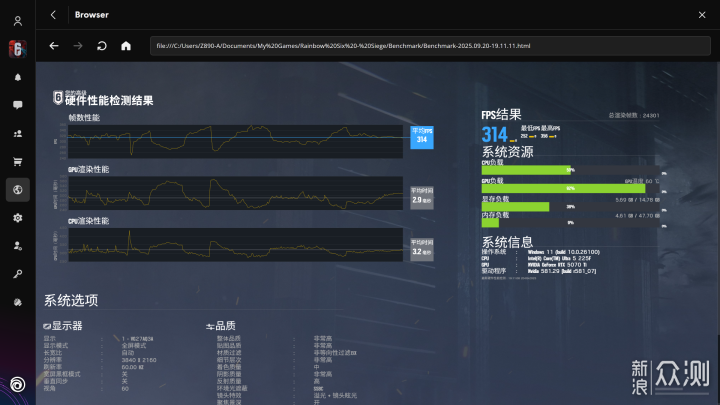Viewport: 720px width, 405px height.
Task: Click the '系统信息' heading
Action: point(507,242)
